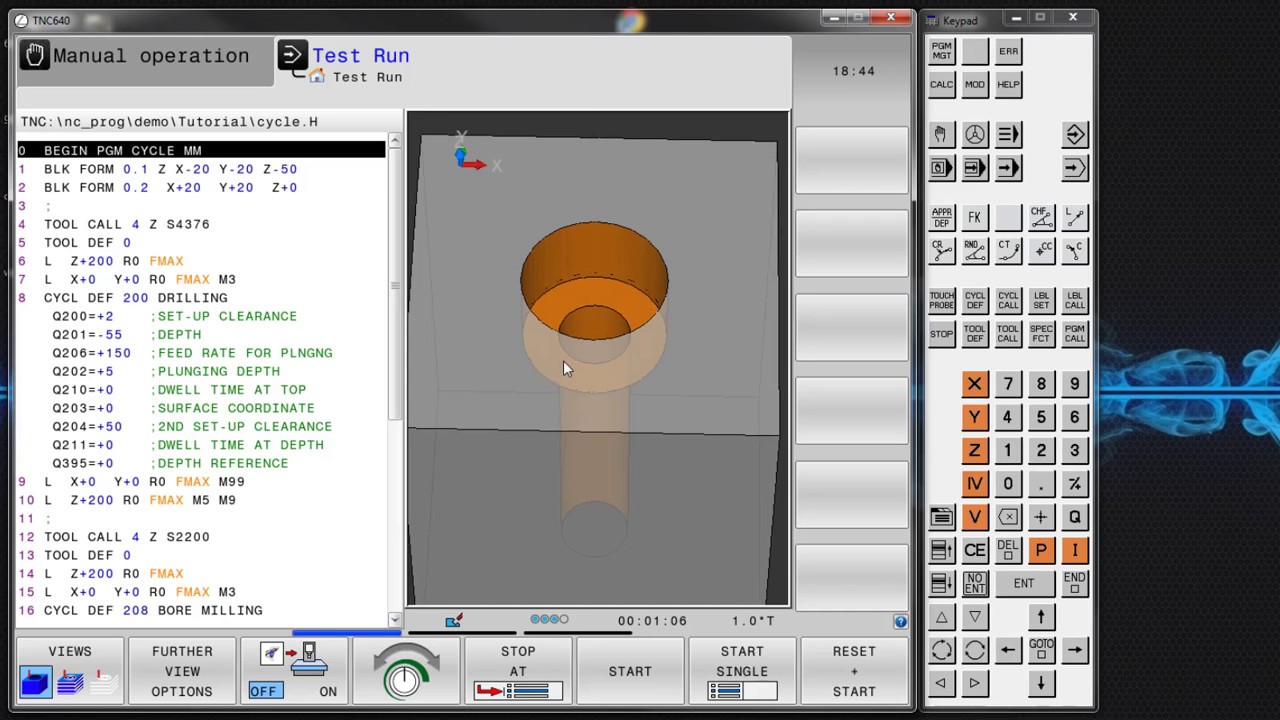The width and height of the screenshot is (1280, 720).
Task: Click the DEL block key
Action: [x=1008, y=551]
